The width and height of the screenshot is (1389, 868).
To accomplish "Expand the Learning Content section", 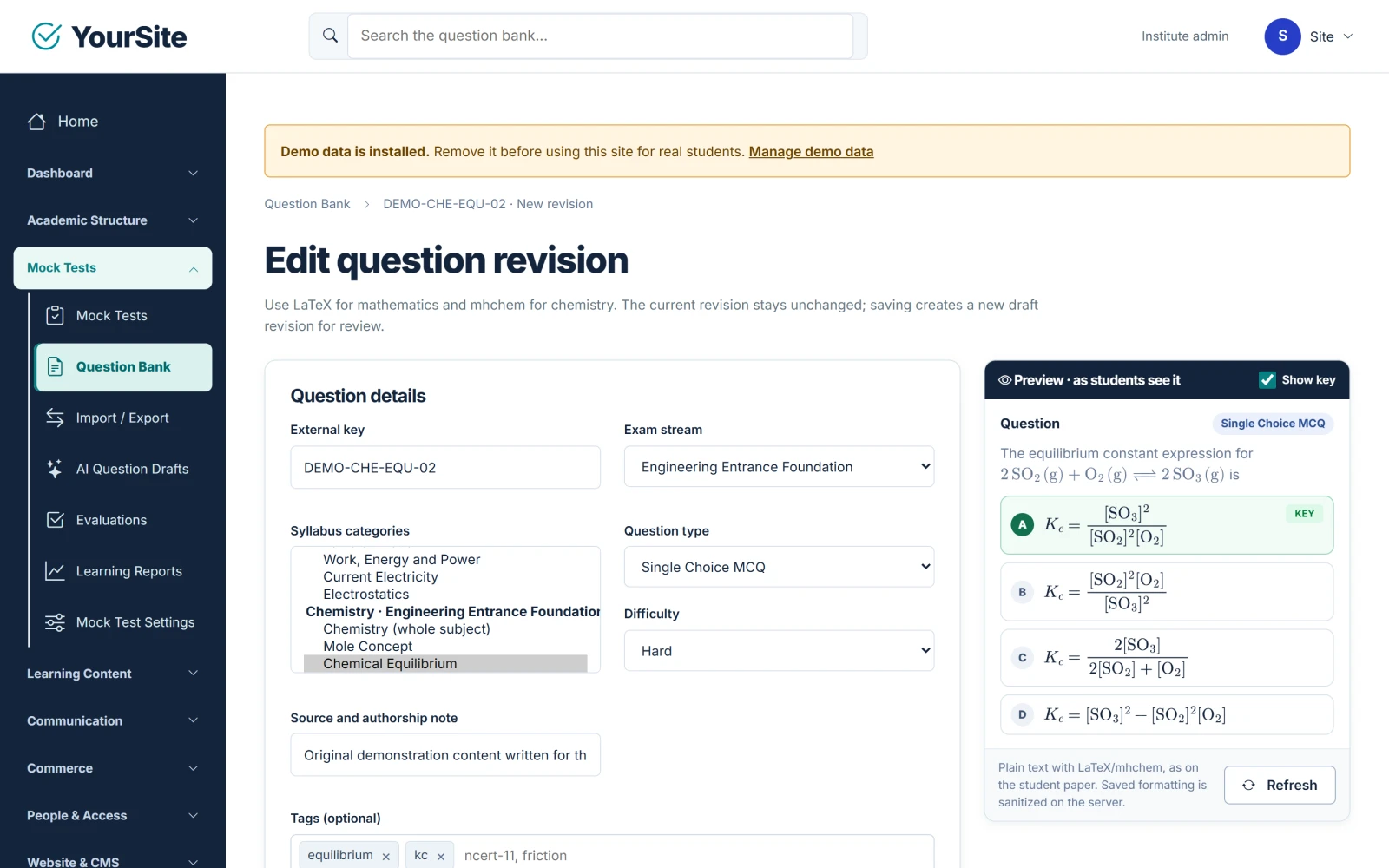I will tap(113, 674).
